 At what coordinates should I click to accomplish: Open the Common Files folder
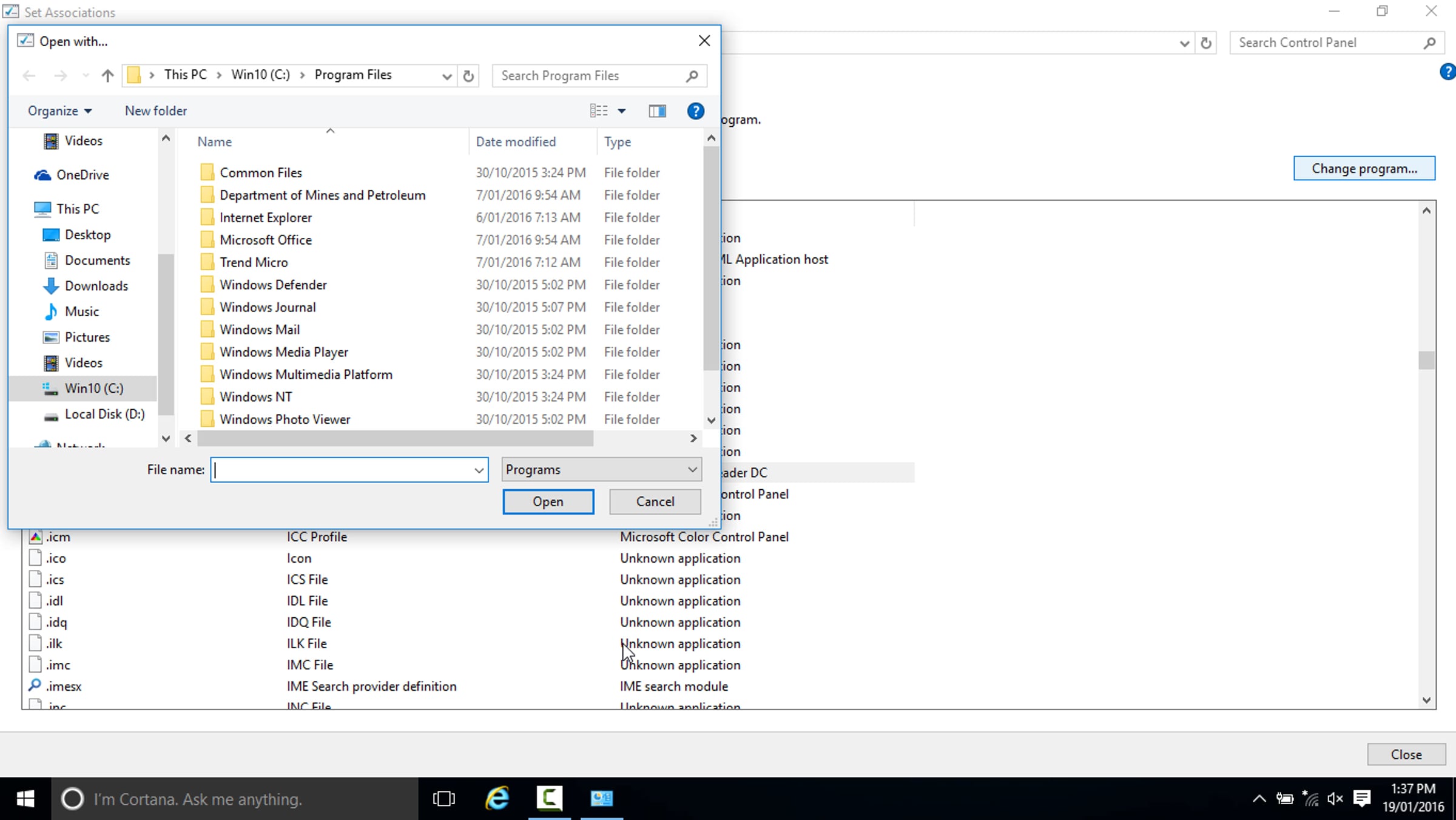(261, 172)
